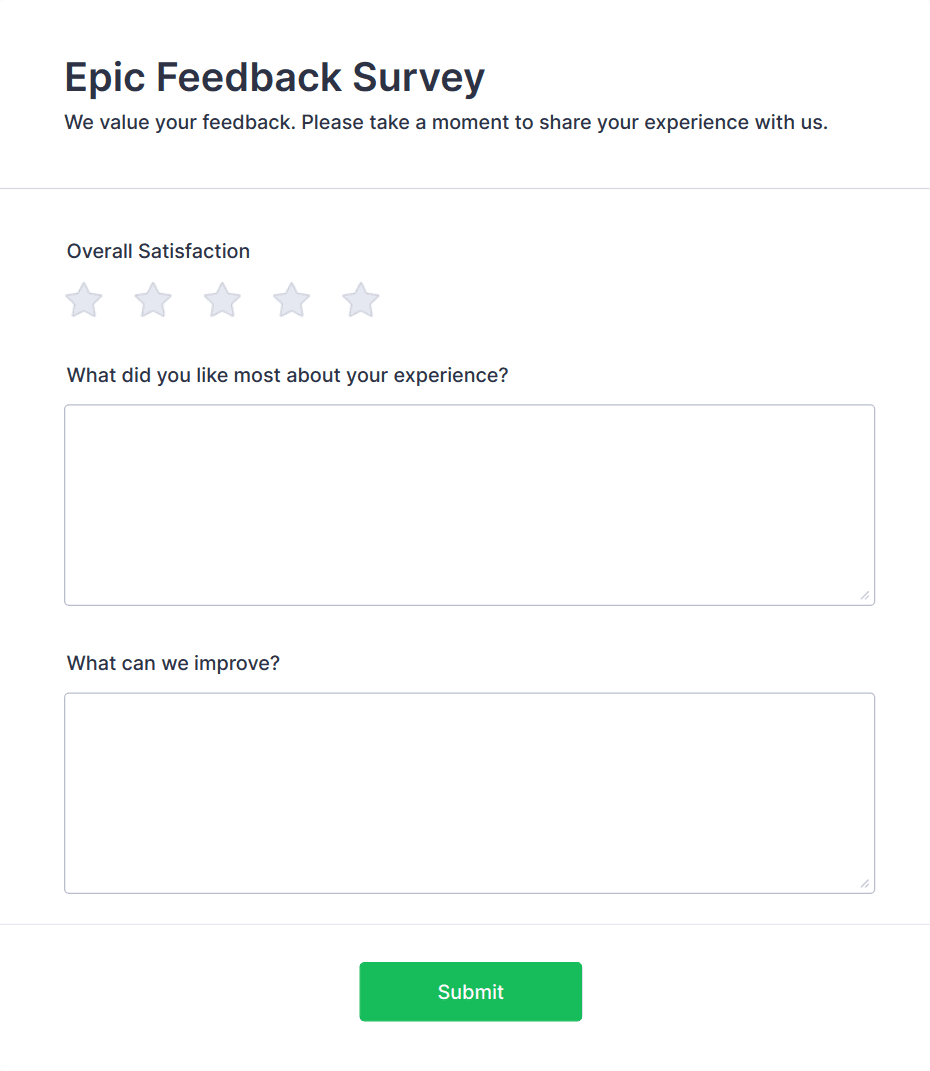The height and width of the screenshot is (1071, 930).
Task: Click the 'Epic Feedback Survey' heading
Action: coord(274,77)
